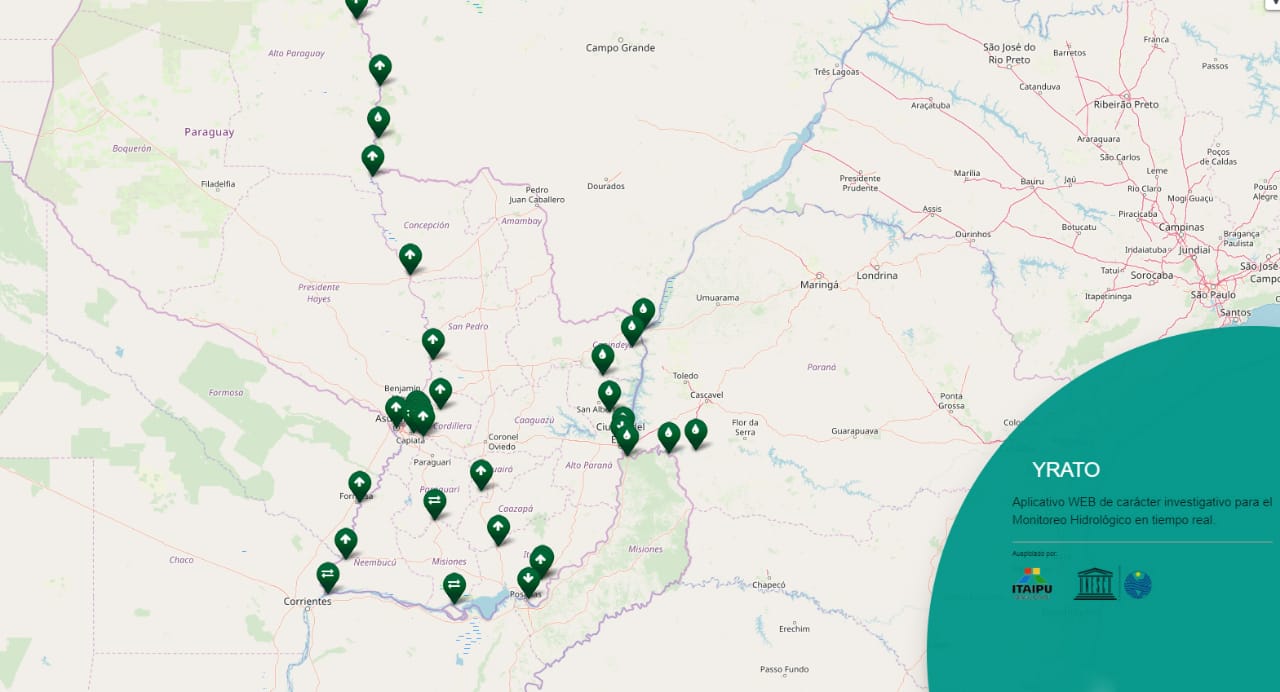Click the YRATO title heading
This screenshot has height=692, width=1280.
pos(1066,470)
